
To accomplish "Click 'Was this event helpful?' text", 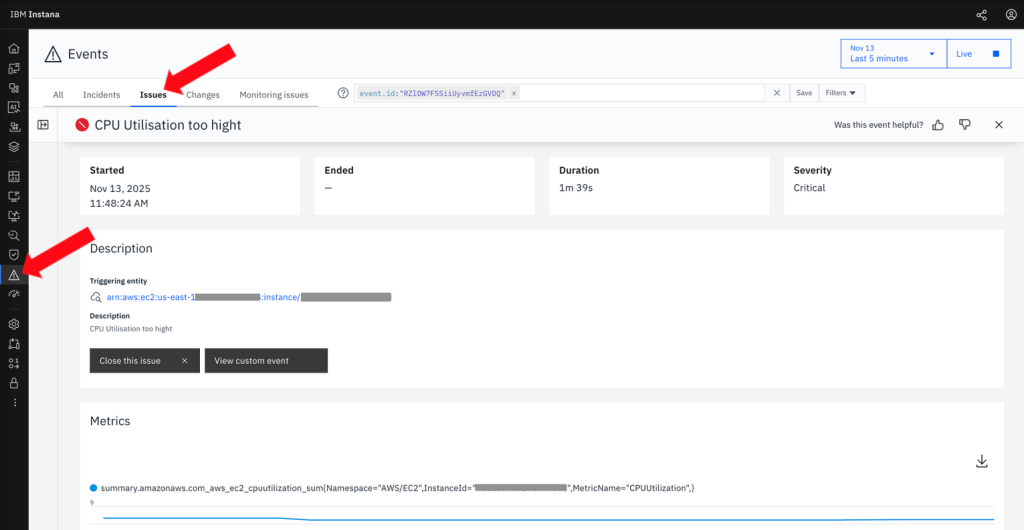I will click(x=878, y=125).
